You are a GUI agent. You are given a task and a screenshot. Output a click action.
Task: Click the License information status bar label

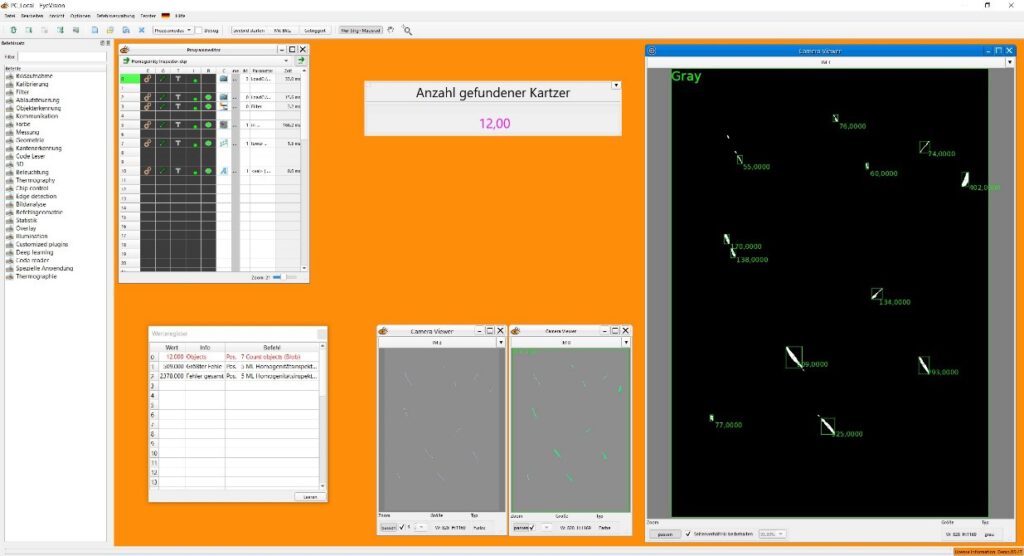point(987,552)
